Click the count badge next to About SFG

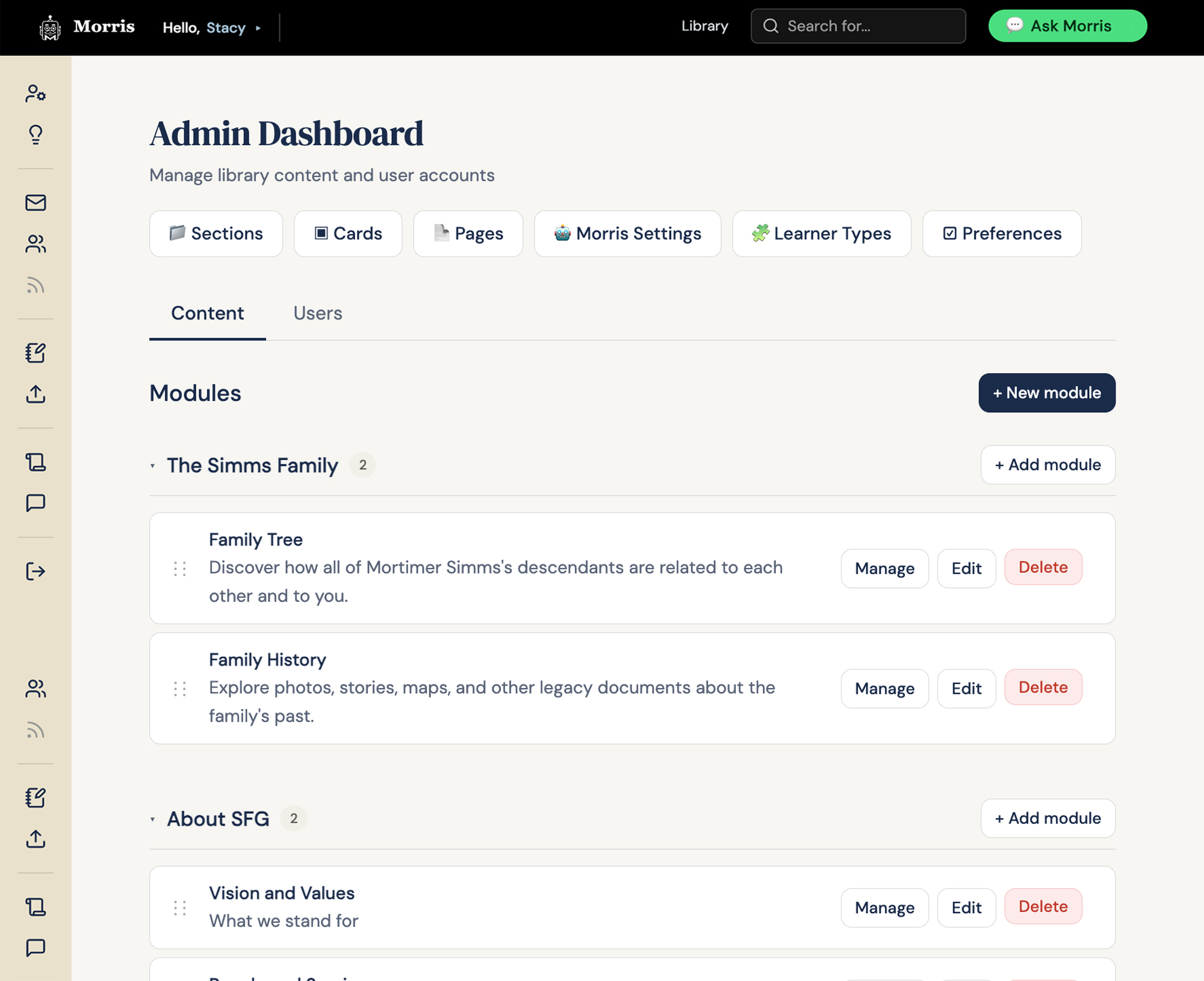[x=294, y=819]
